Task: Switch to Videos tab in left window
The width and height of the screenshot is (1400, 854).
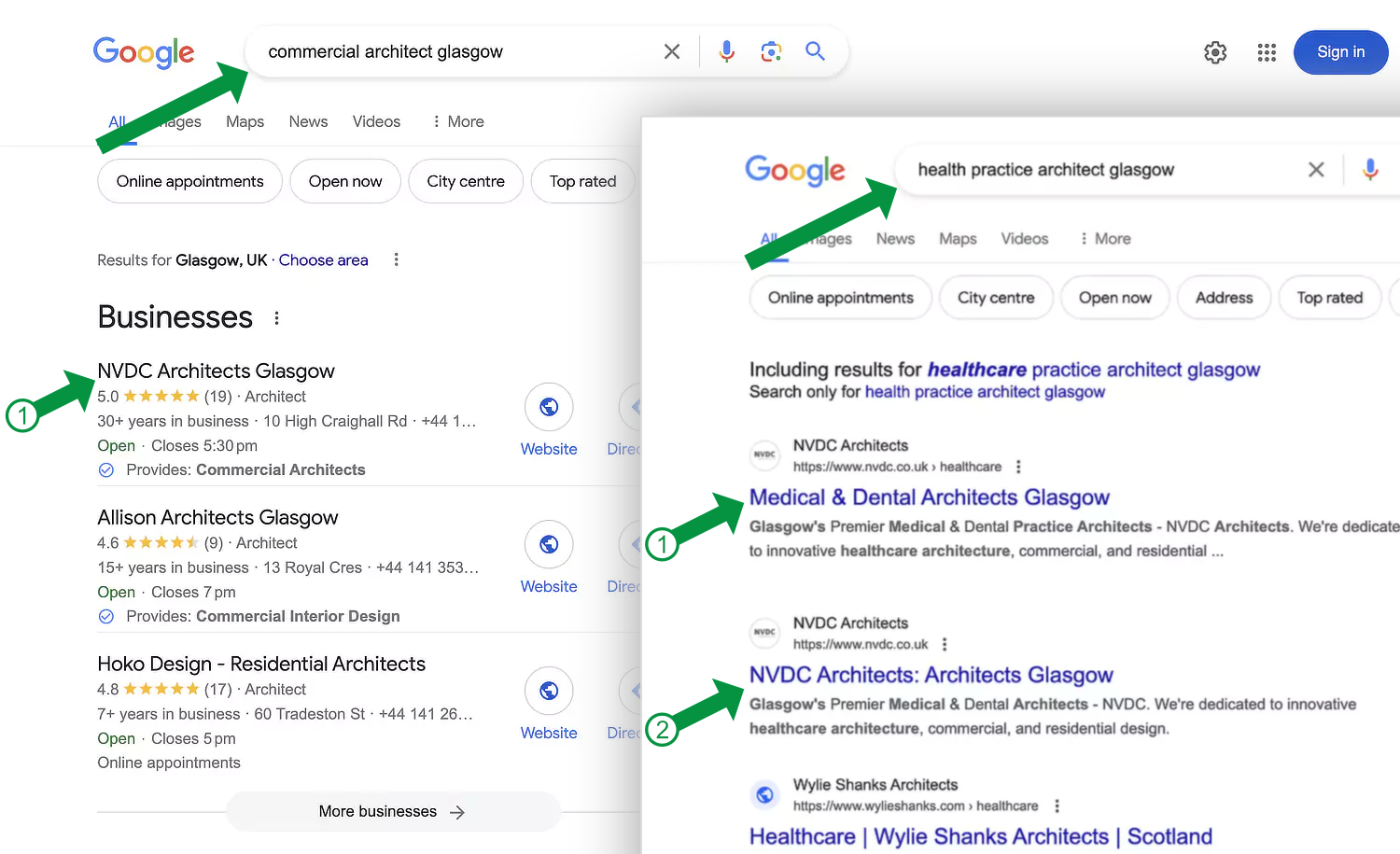Action: click(x=376, y=121)
